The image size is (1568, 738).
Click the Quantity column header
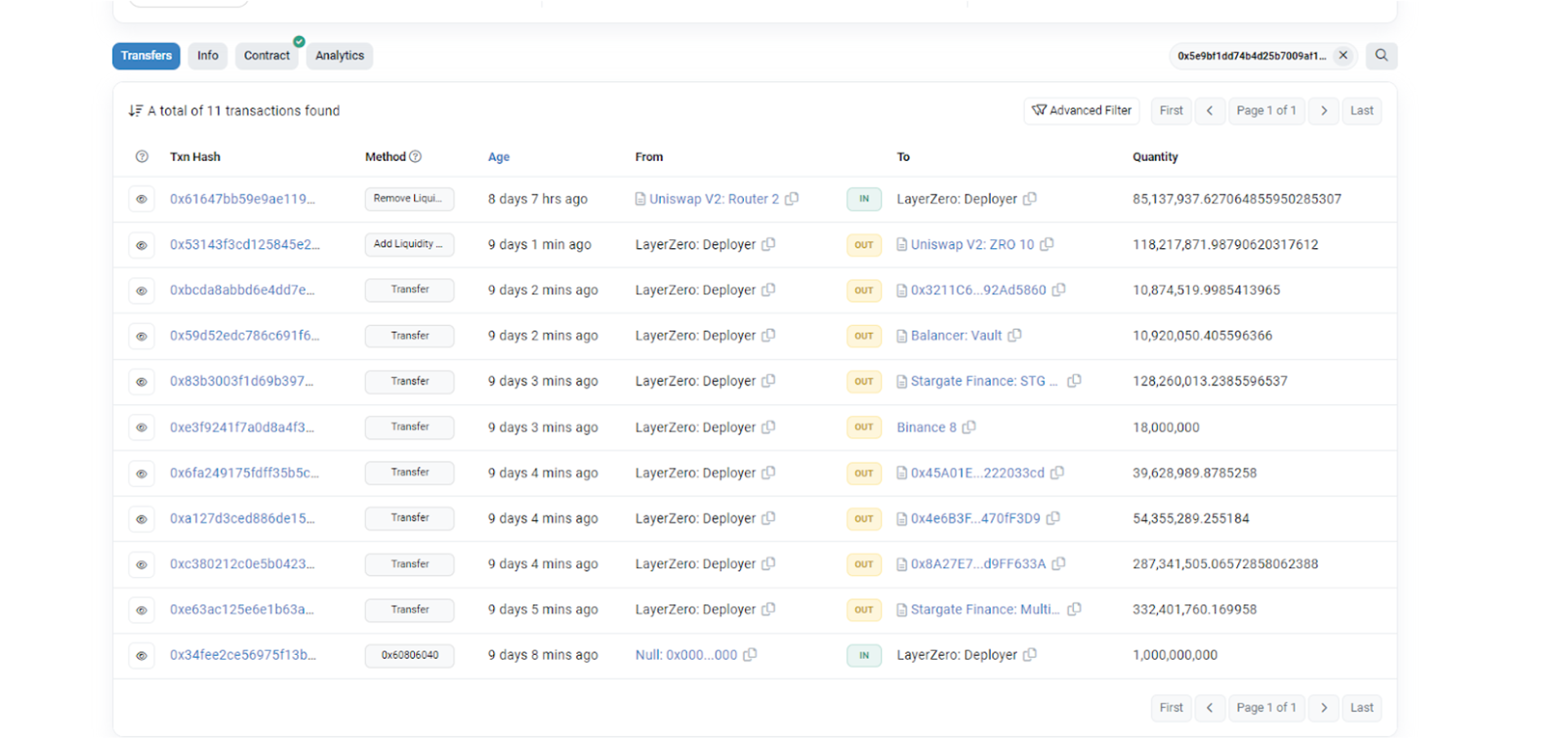1155,157
